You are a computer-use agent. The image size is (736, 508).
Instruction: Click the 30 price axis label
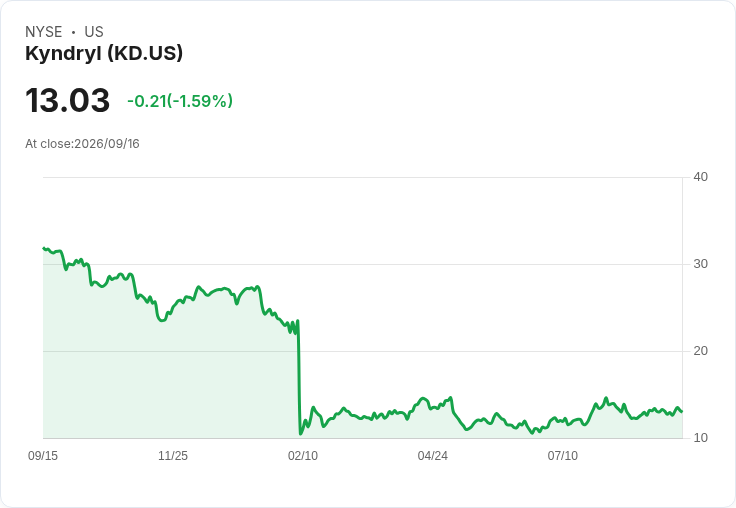coord(700,264)
